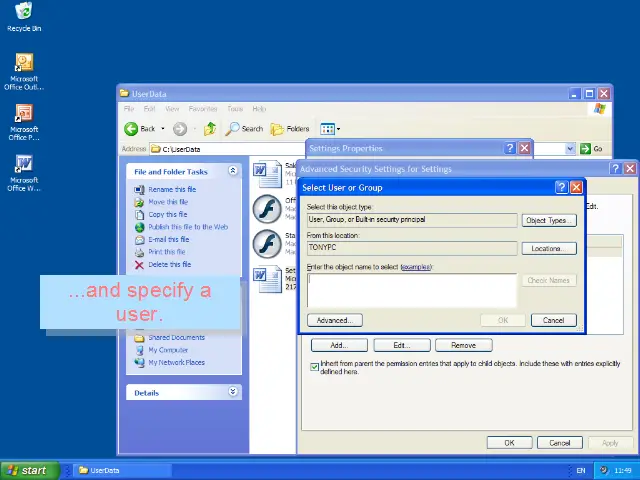Open the Help menu in Explorer
The width and height of the screenshot is (640, 480).
(259, 109)
